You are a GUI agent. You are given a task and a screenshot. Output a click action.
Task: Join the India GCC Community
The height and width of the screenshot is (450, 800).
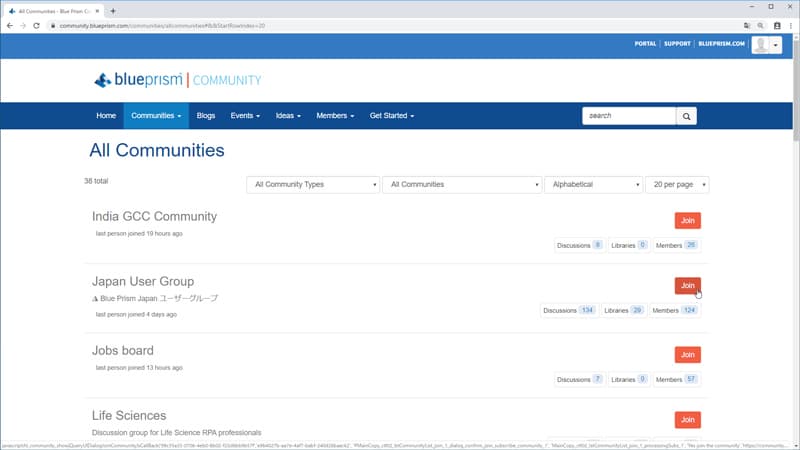tap(687, 220)
